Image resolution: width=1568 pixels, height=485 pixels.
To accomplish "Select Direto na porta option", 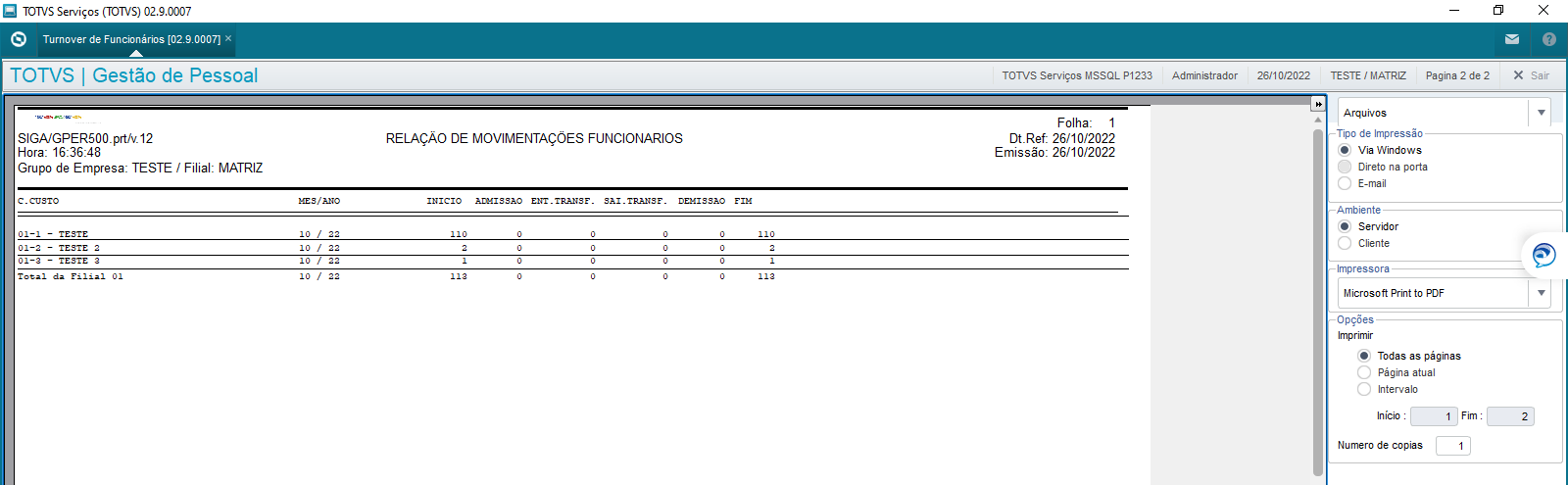I will pos(1345,167).
